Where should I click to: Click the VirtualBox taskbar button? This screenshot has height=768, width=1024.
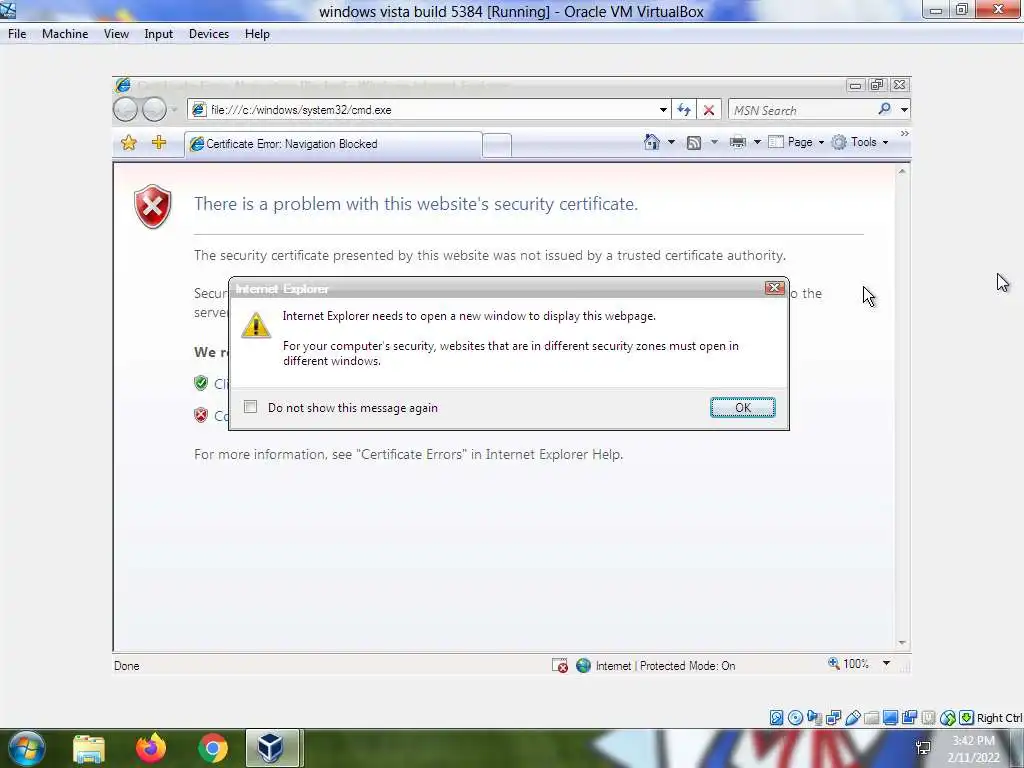point(272,748)
